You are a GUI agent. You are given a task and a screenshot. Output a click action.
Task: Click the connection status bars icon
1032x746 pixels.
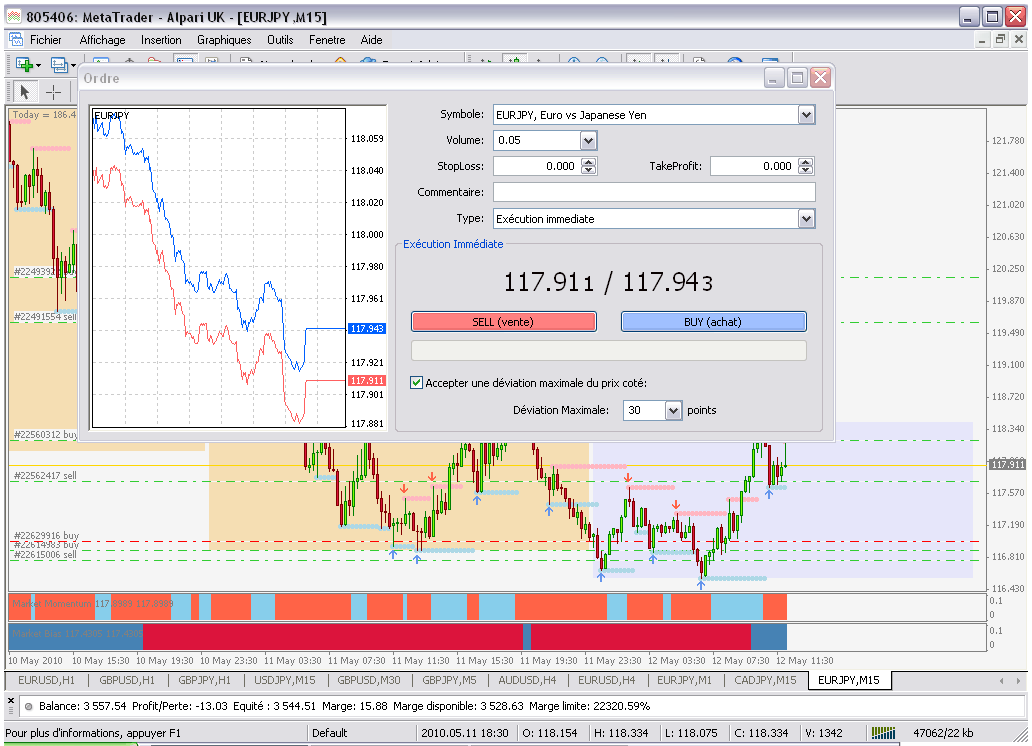point(882,734)
